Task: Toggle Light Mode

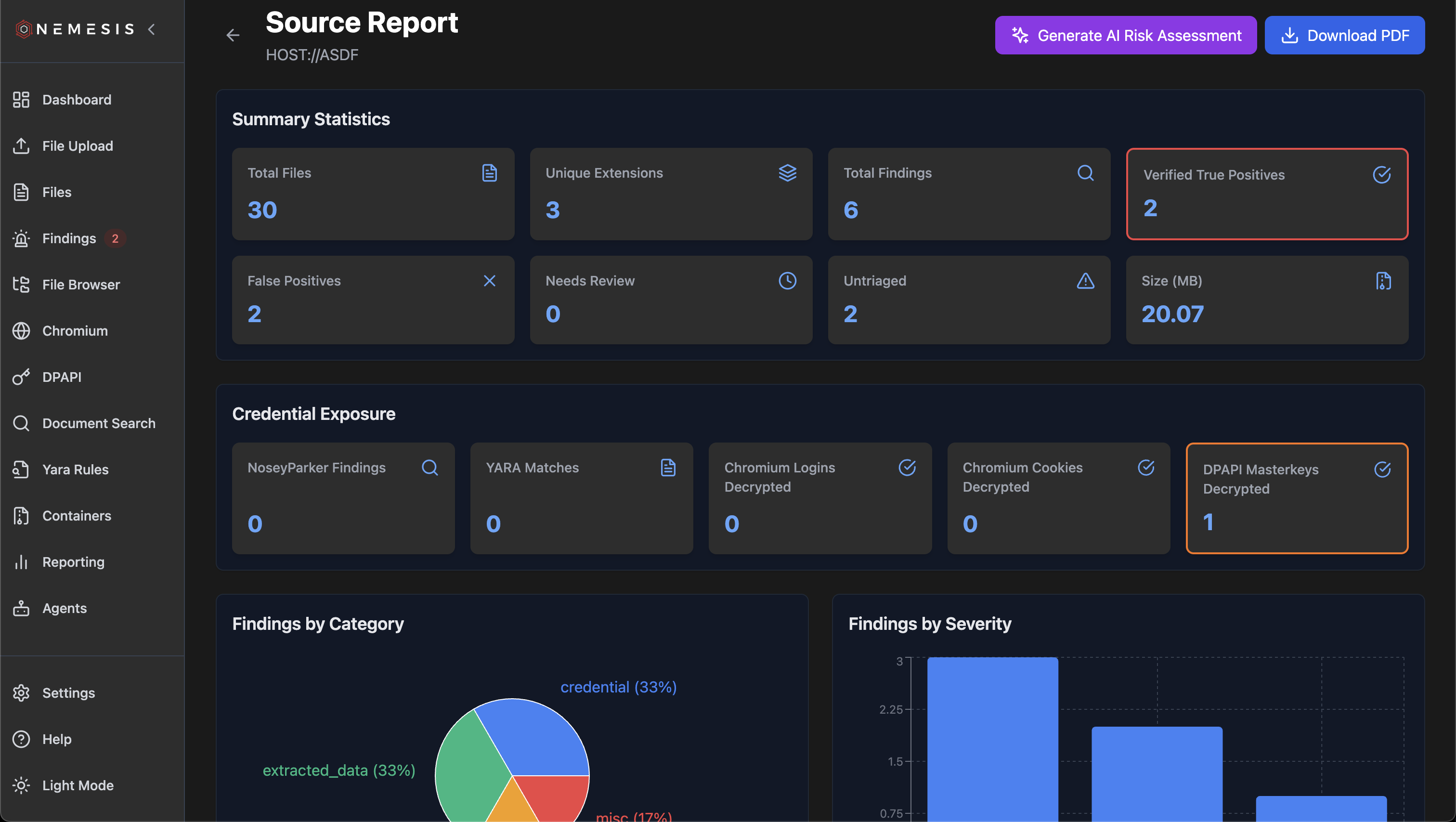Action: tap(78, 785)
